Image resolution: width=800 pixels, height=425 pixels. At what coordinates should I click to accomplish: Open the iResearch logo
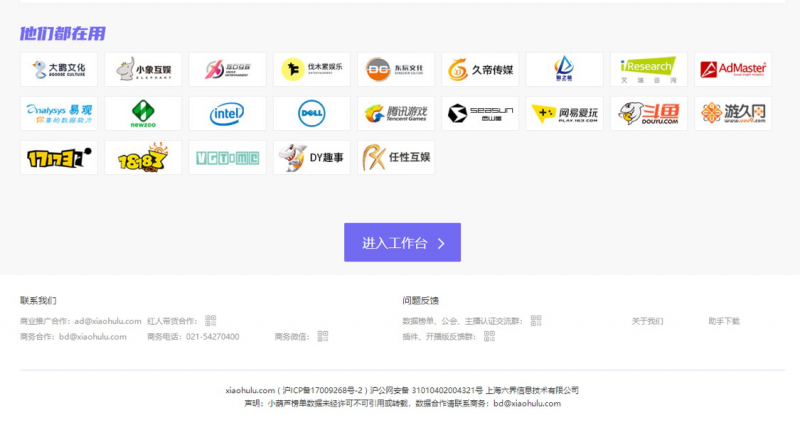tap(648, 69)
